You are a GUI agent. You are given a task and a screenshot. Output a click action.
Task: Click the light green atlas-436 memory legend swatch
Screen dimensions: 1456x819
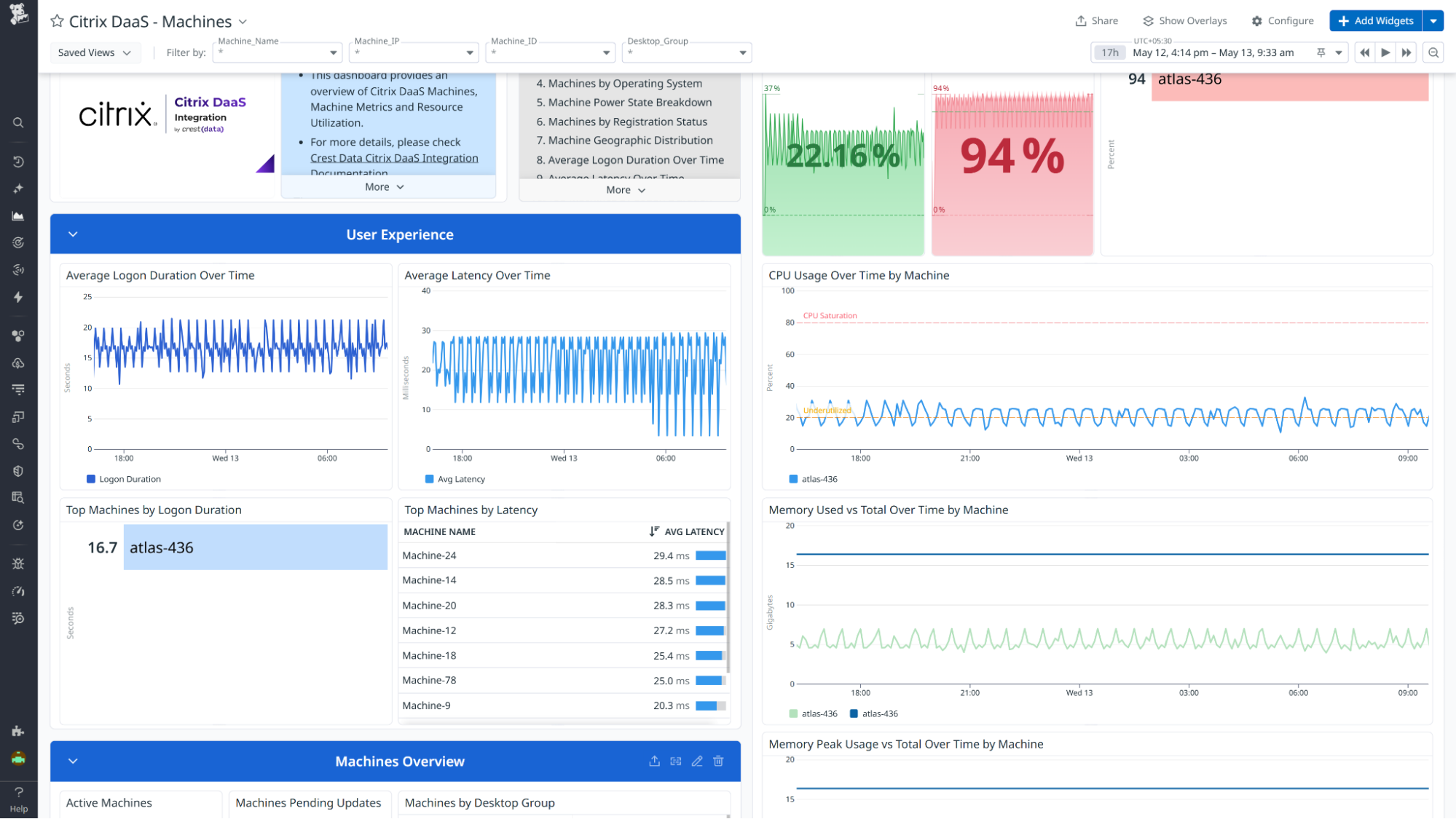(793, 714)
